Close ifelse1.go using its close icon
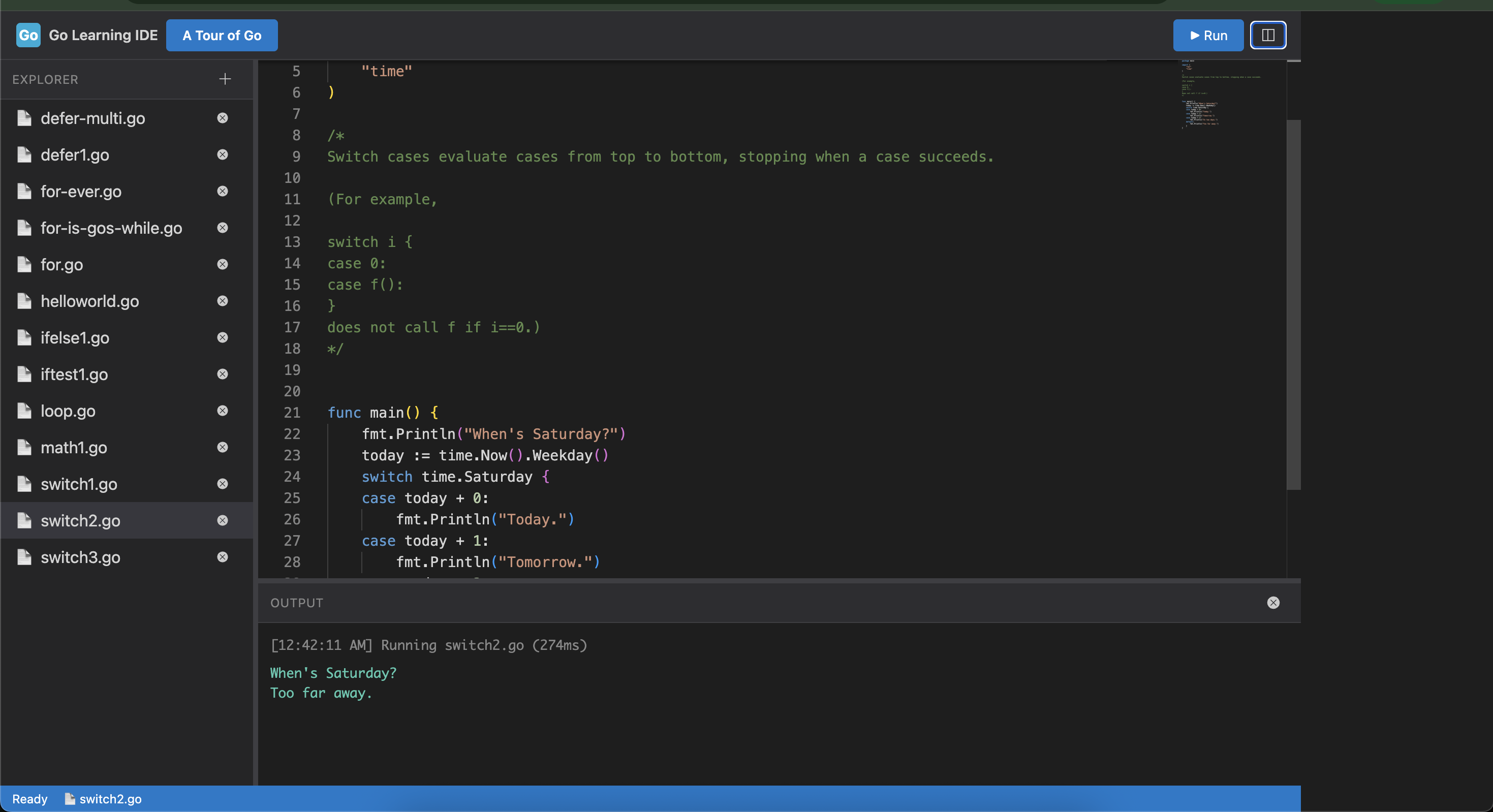 click(223, 338)
